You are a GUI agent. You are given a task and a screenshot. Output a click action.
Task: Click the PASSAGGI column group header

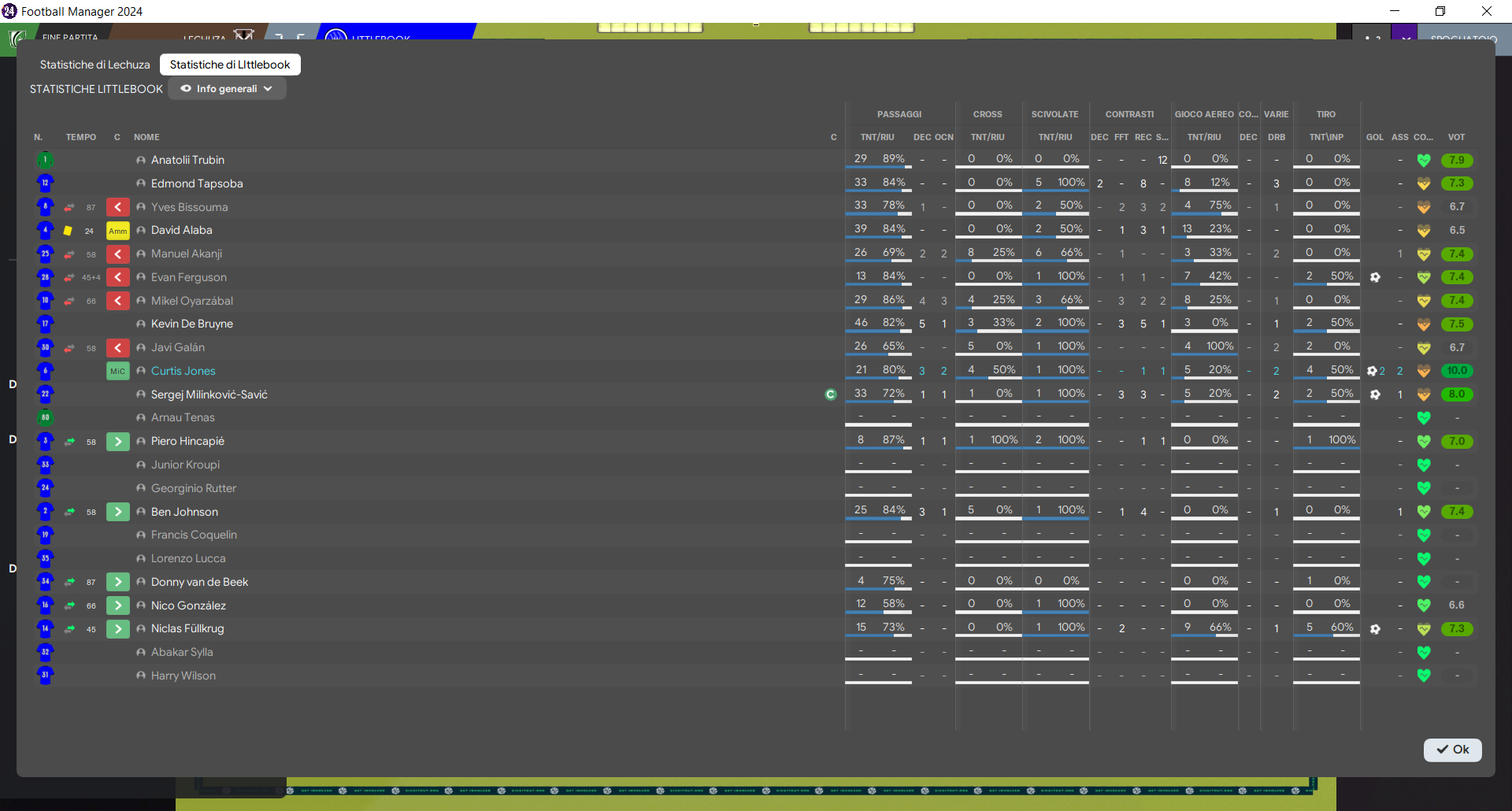click(x=899, y=114)
